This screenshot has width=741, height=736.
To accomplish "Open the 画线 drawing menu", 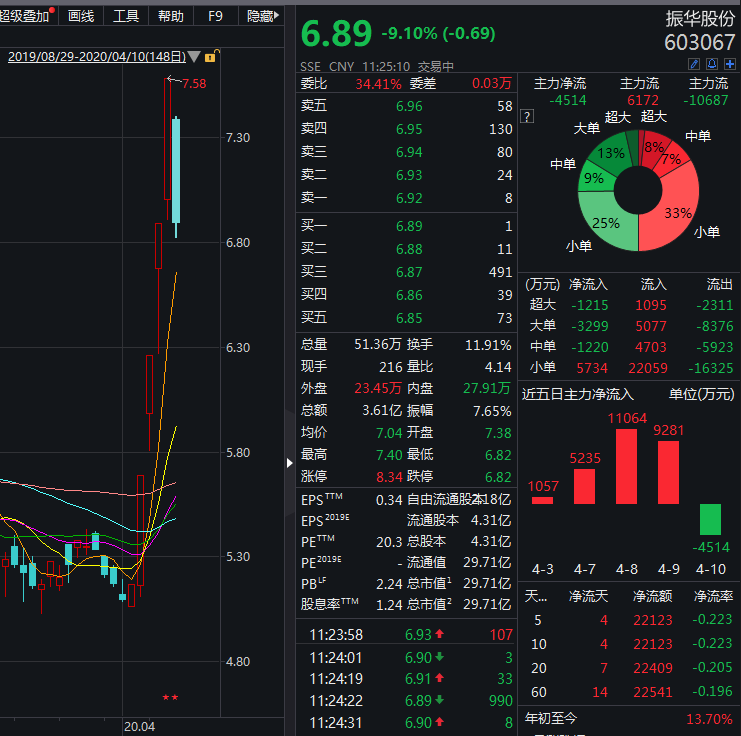I will (x=81, y=16).
